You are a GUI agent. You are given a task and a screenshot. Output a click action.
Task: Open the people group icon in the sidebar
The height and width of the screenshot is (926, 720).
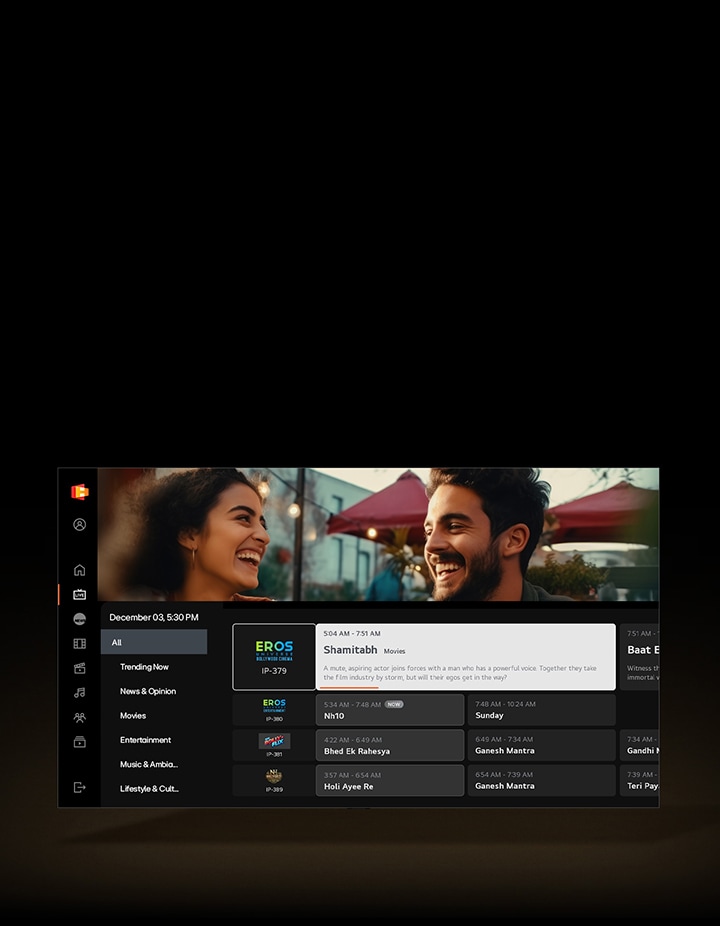80,718
